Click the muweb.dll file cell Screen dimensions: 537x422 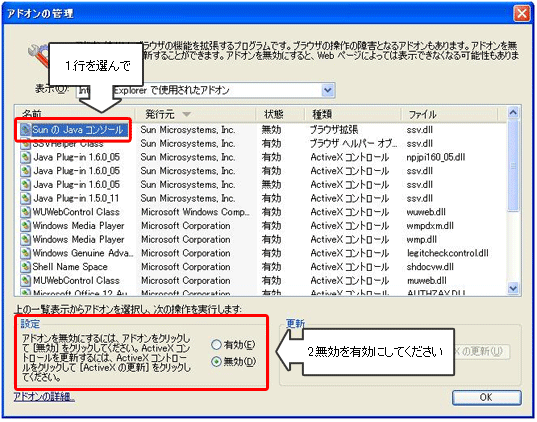[427, 281]
